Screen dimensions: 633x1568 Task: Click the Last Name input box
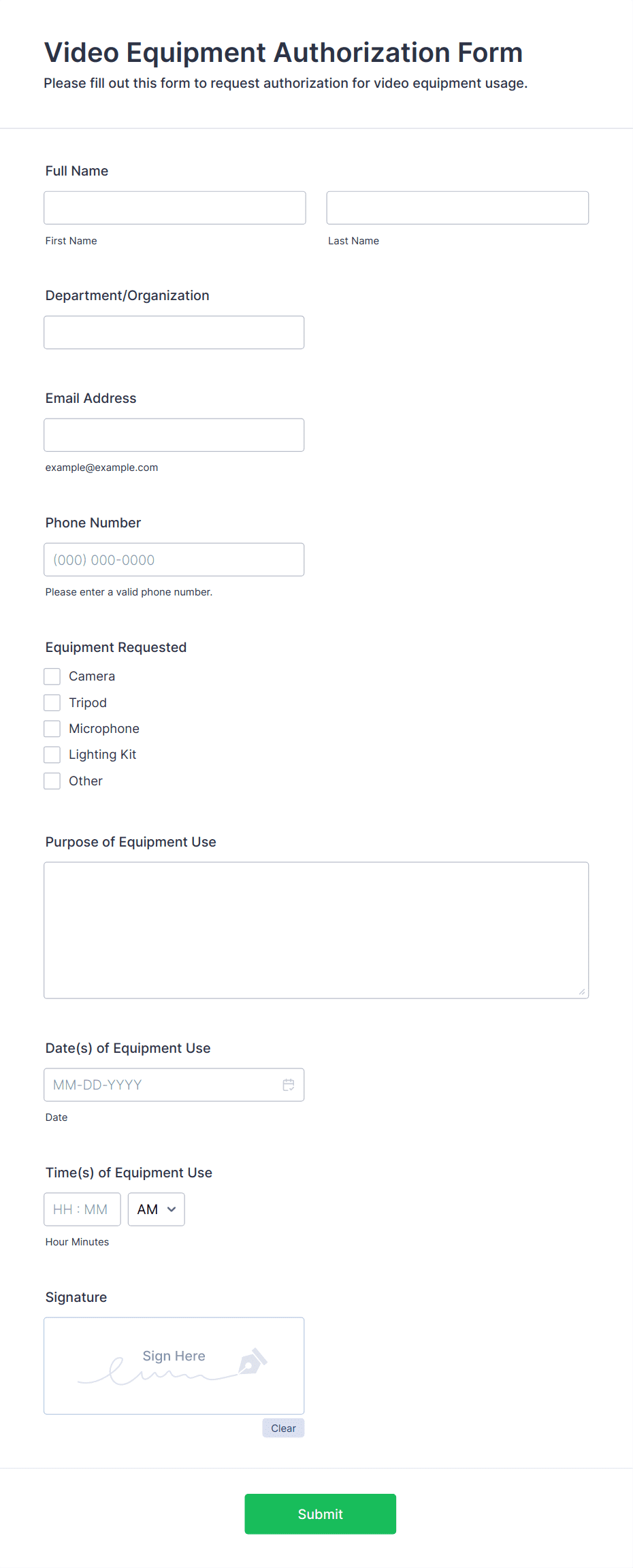(457, 208)
